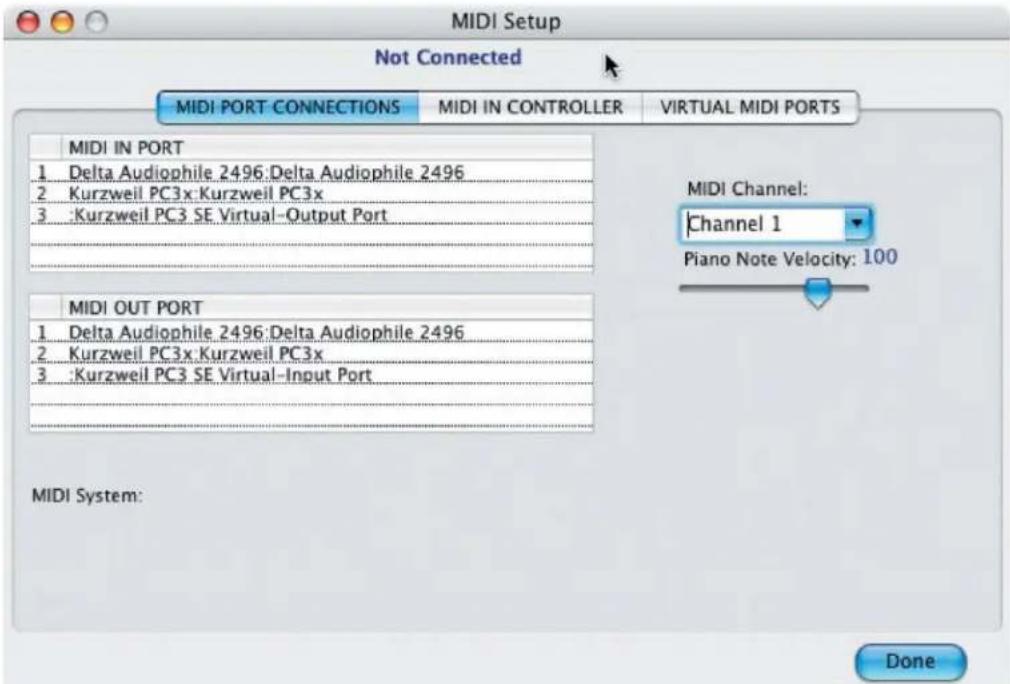Select Delta Audiophile 2496 in MIDI IN PORT
Screen dimensions: 1010x684
(x=311, y=172)
